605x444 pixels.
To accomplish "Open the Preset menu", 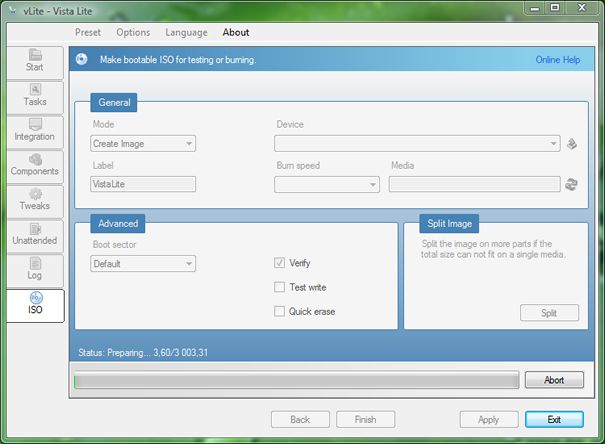I will [88, 32].
